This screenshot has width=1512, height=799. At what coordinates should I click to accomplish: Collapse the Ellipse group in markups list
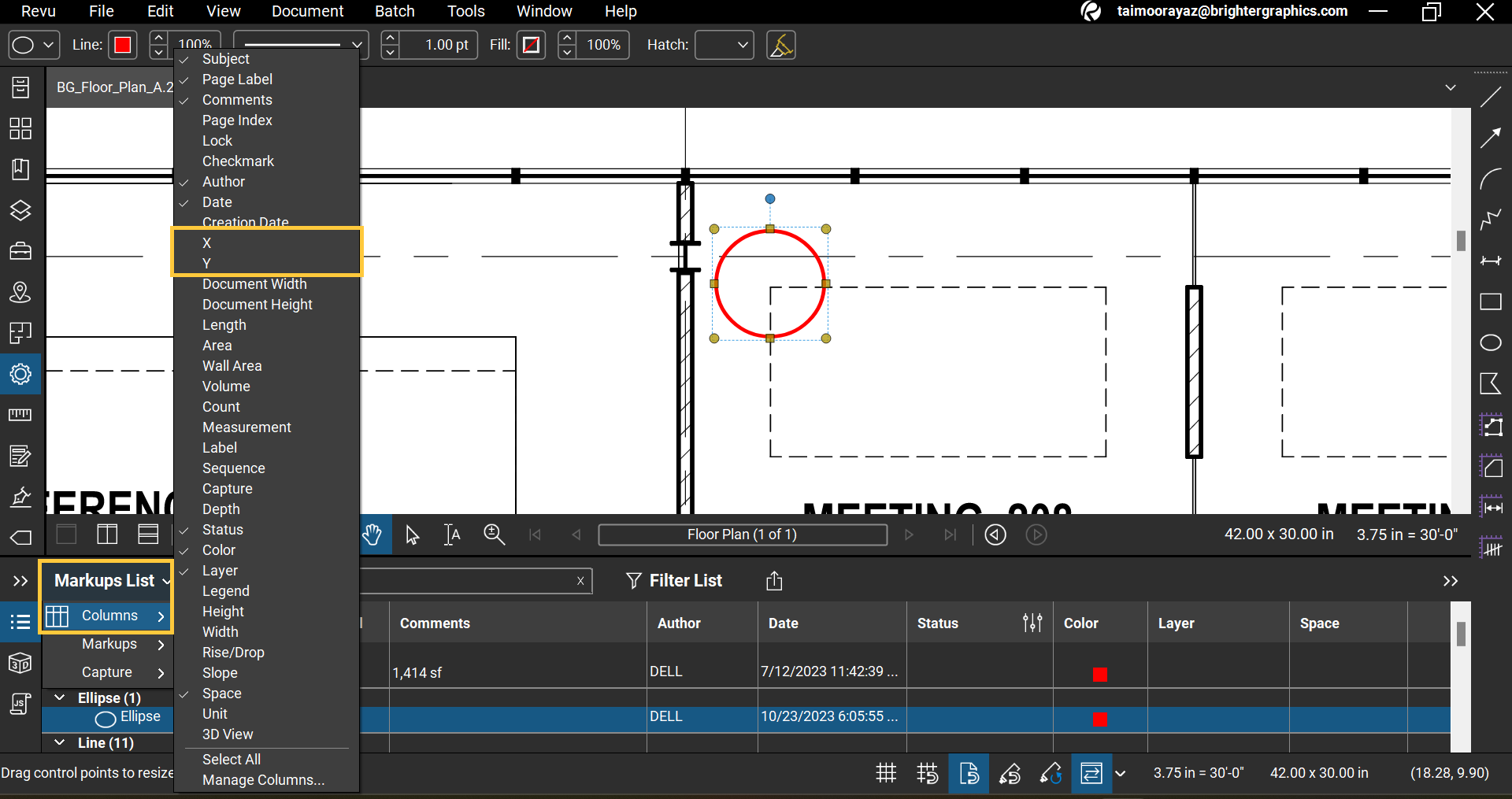point(57,697)
